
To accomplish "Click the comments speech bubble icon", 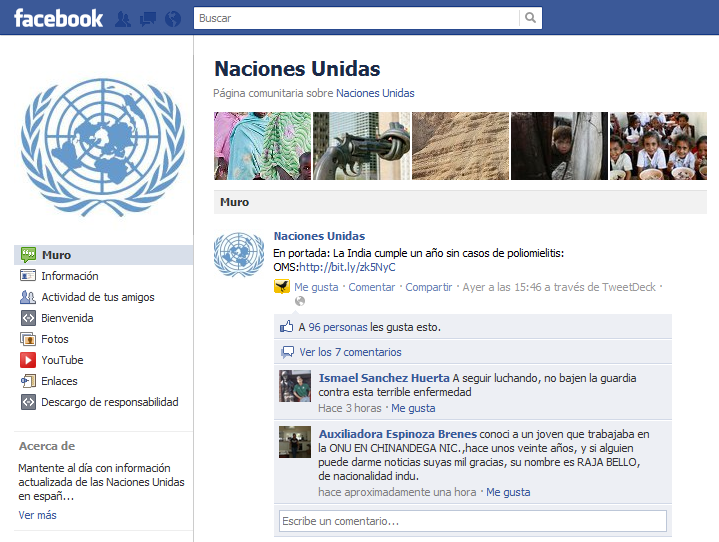I will tap(288, 352).
